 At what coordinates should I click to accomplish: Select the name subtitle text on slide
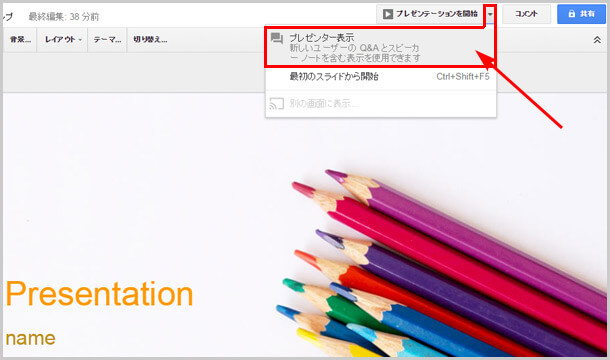30,338
